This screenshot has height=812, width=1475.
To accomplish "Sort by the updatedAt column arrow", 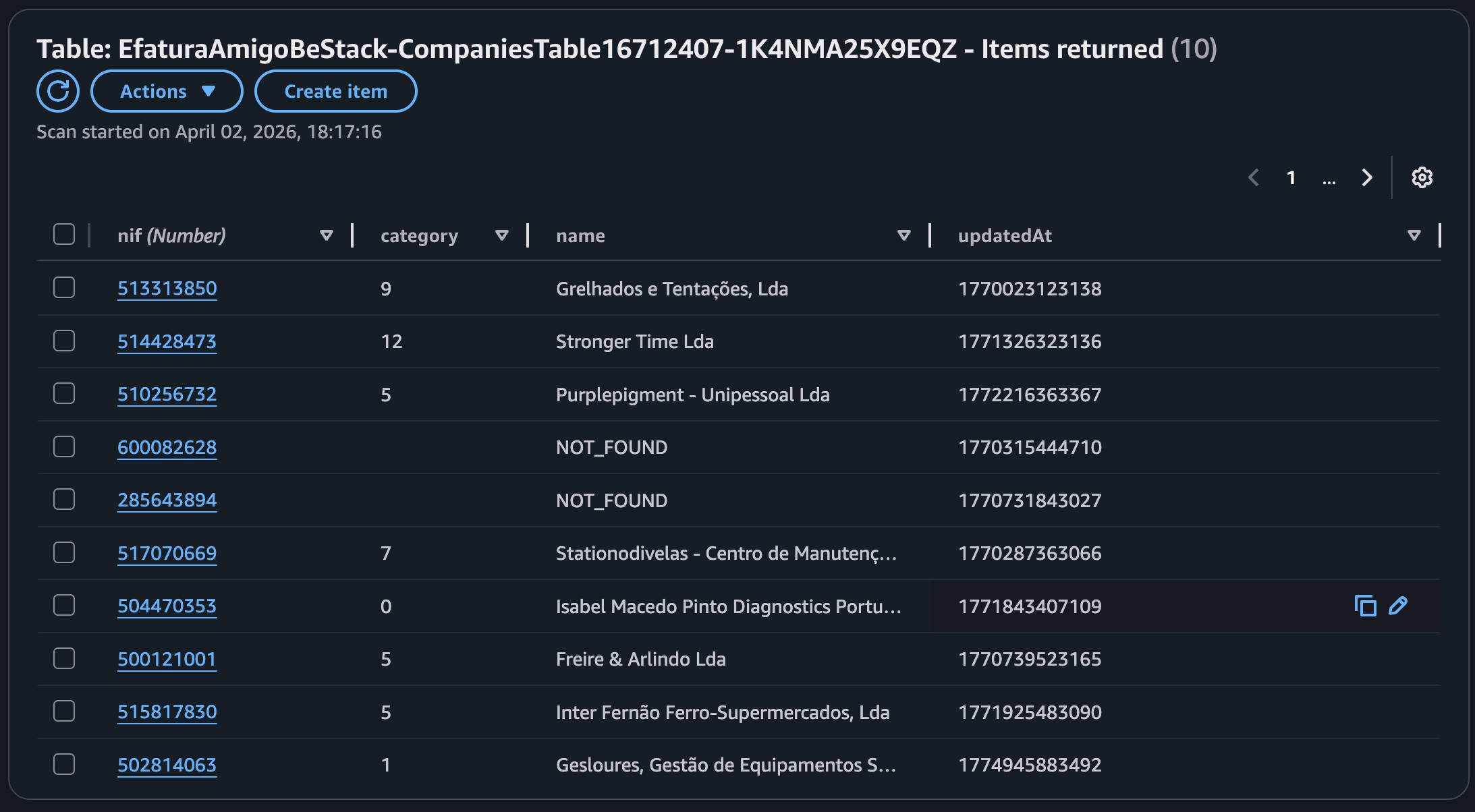I will 1414,235.
